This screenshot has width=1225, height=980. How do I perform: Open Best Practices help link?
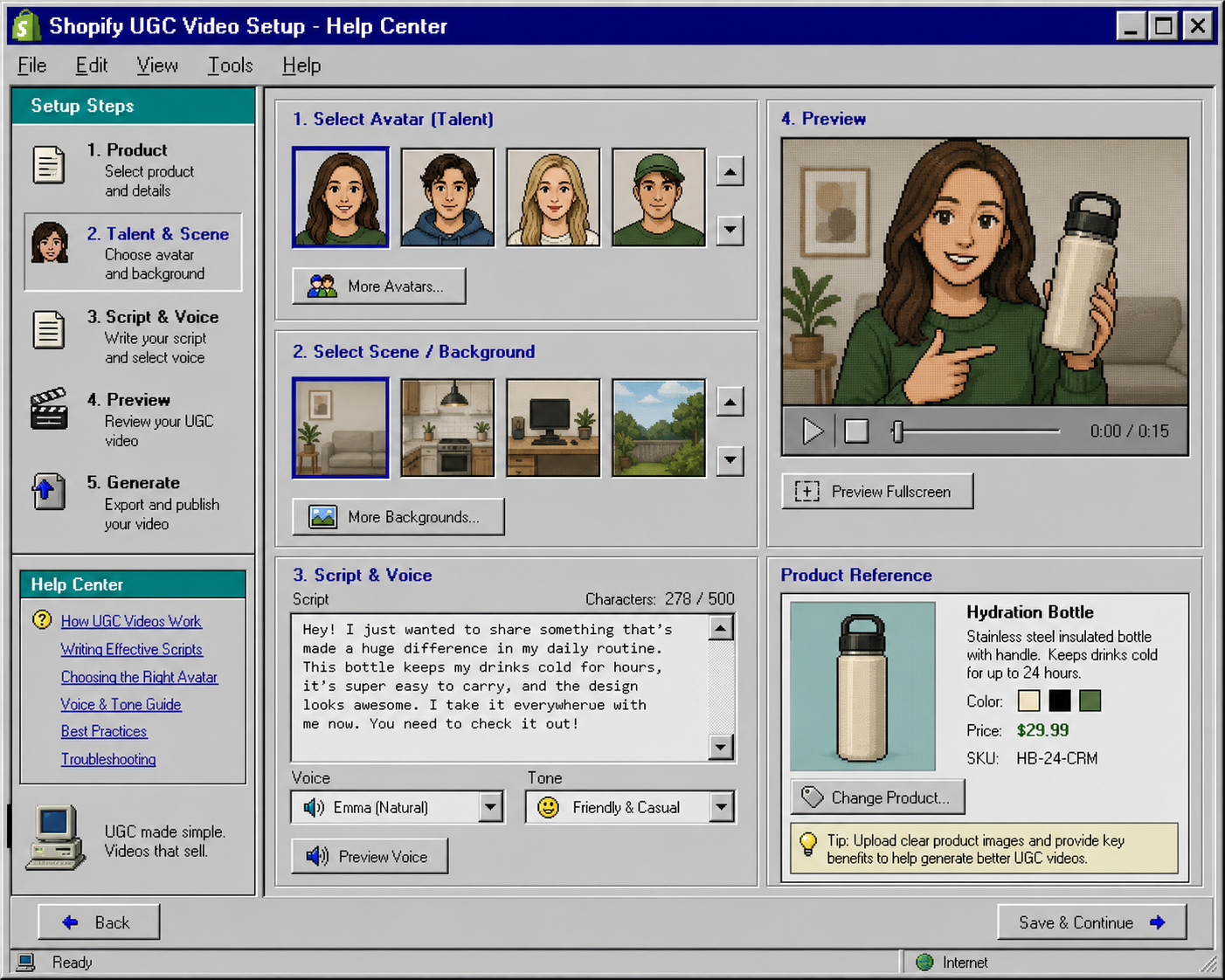coord(104,731)
